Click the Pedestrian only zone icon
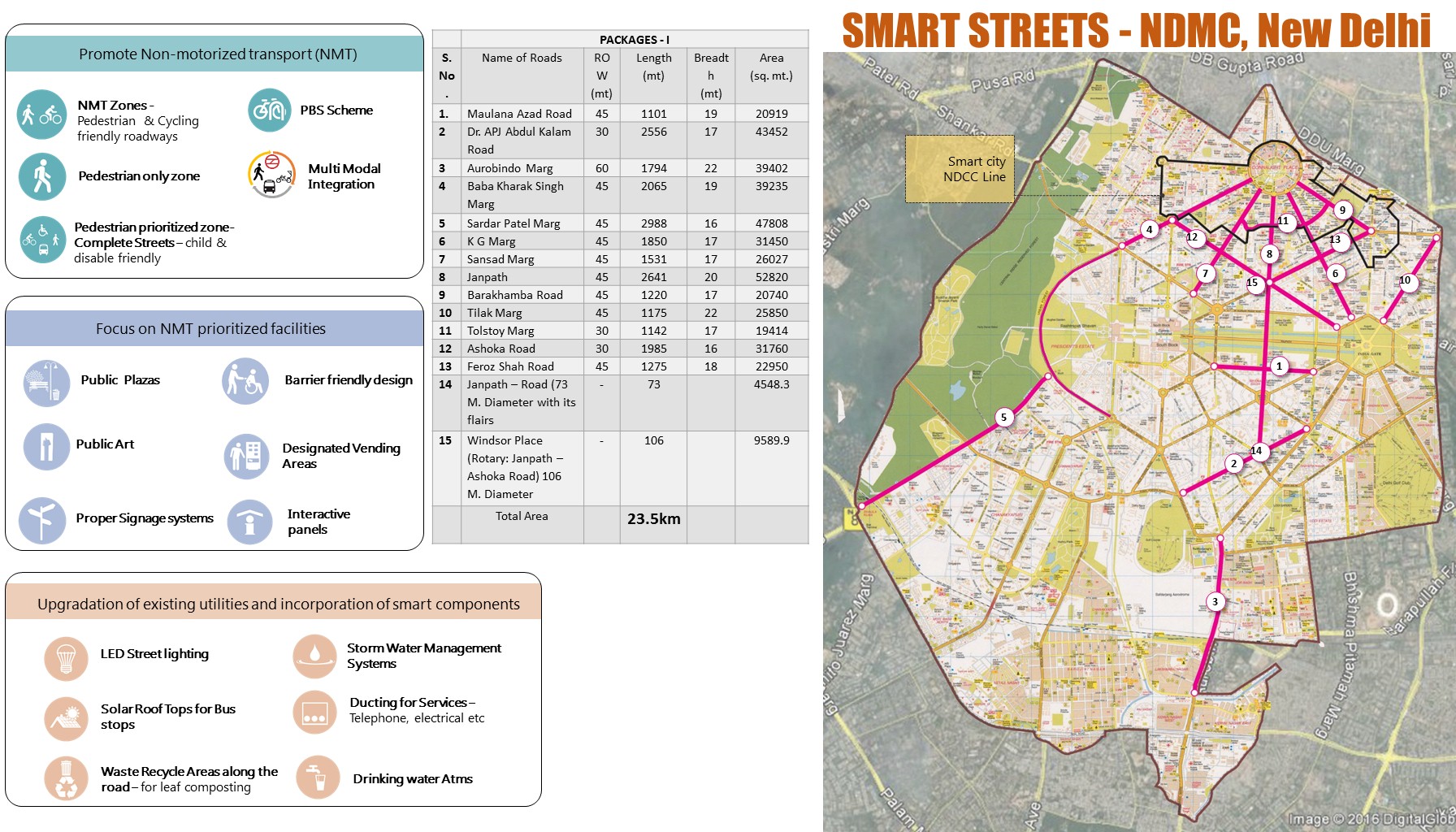Image resolution: width=1456 pixels, height=832 pixels. (x=42, y=176)
